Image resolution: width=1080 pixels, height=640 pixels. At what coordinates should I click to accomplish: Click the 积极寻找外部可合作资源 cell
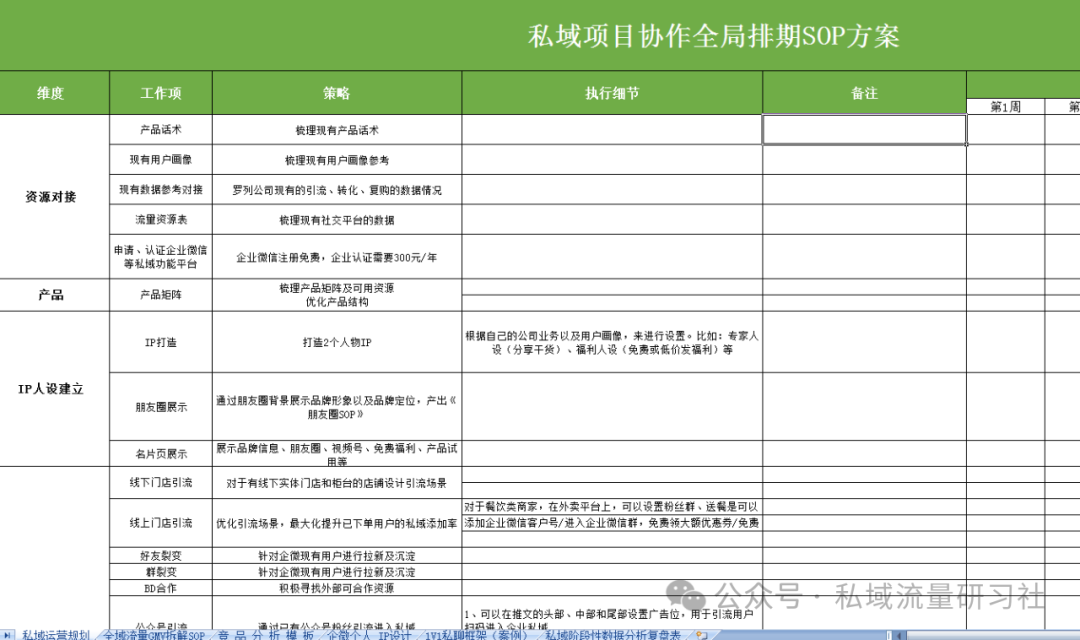coord(337,588)
